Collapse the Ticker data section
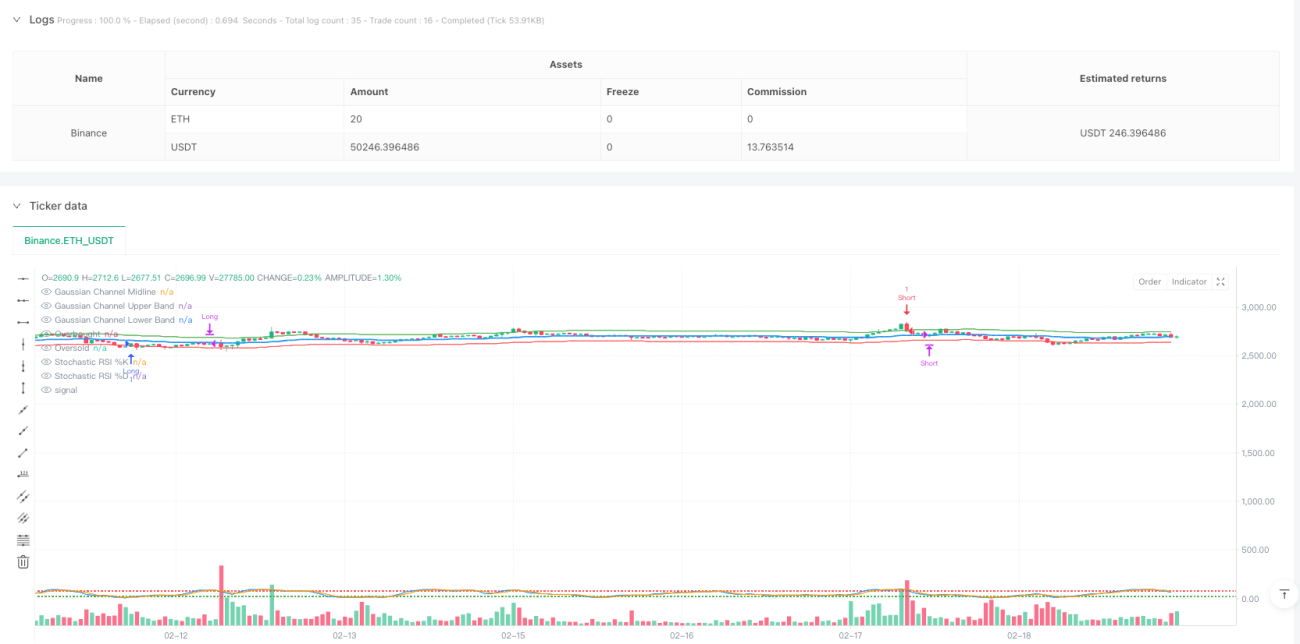 pos(16,206)
